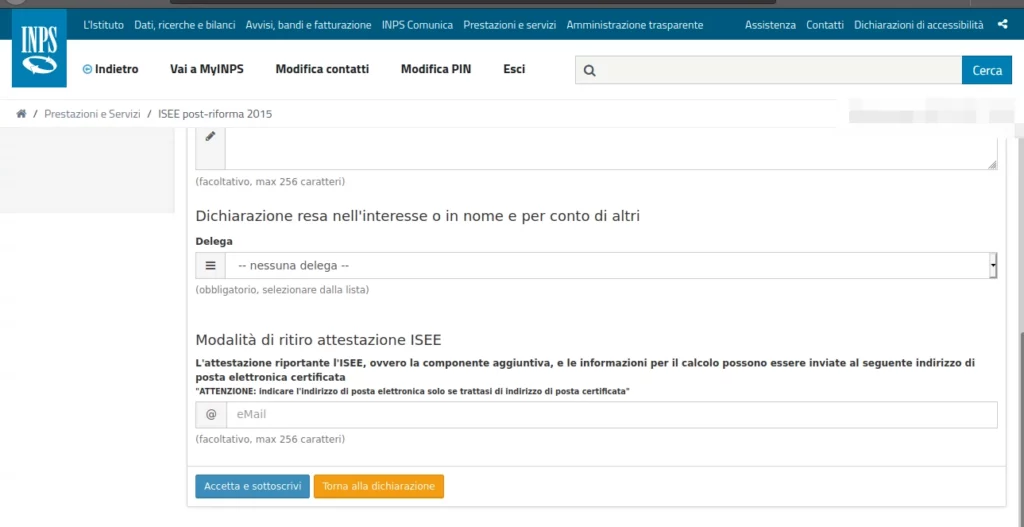Go back with Indietro
This screenshot has width=1024, height=527.
[x=110, y=69]
